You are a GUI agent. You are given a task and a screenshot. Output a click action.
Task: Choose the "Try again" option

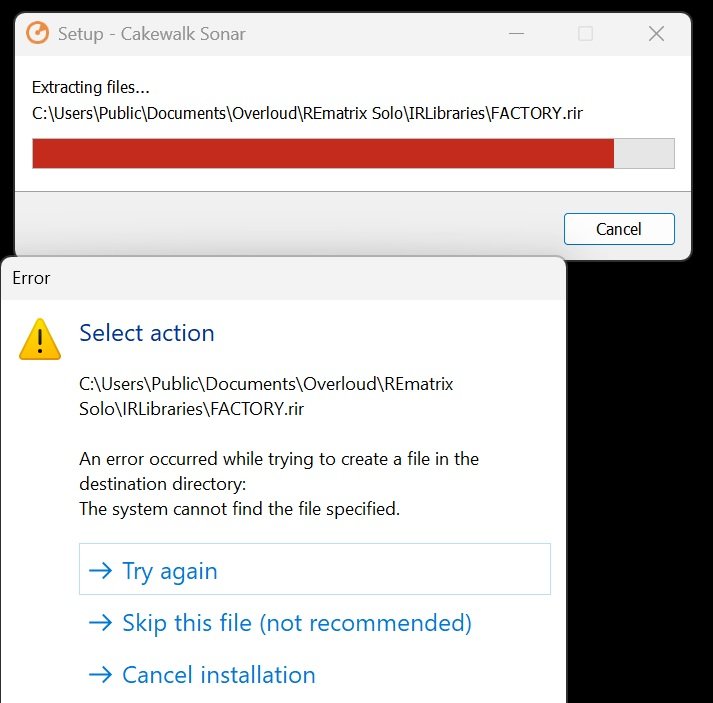[169, 571]
